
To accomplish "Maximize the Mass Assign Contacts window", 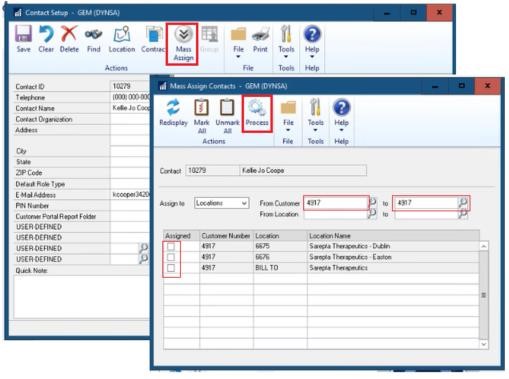I will click(461, 86).
